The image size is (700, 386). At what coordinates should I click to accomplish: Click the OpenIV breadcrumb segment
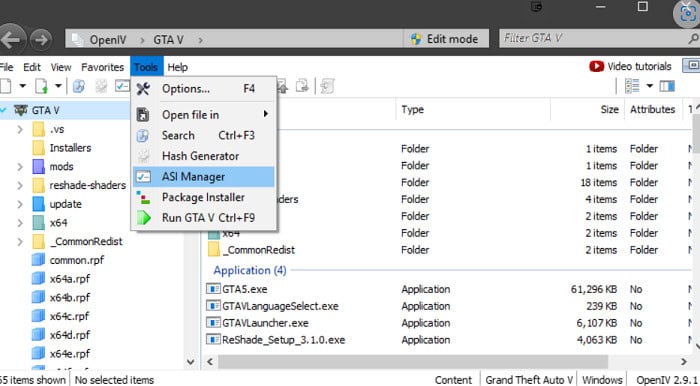click(108, 40)
